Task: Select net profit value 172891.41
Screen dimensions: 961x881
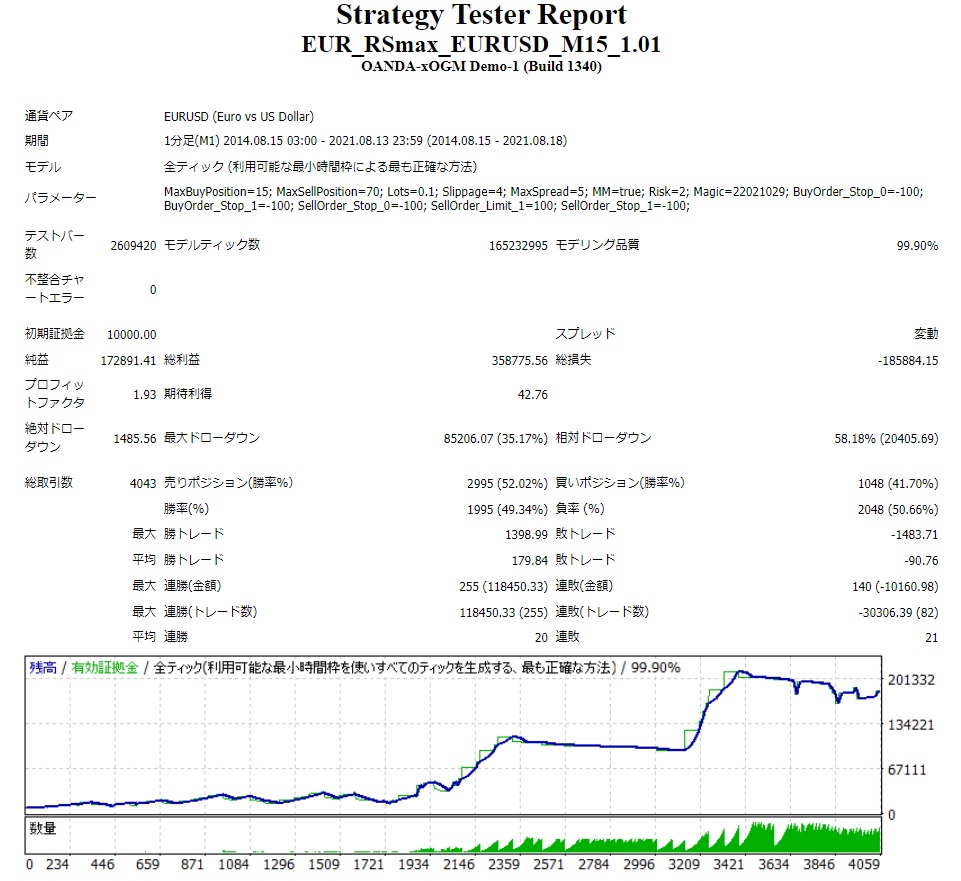Action: click(128, 360)
